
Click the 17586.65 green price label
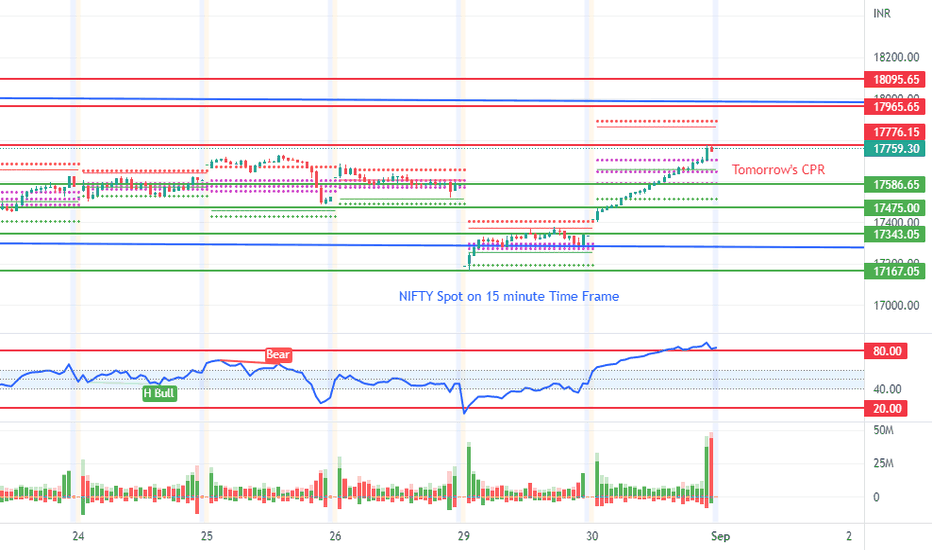click(895, 184)
